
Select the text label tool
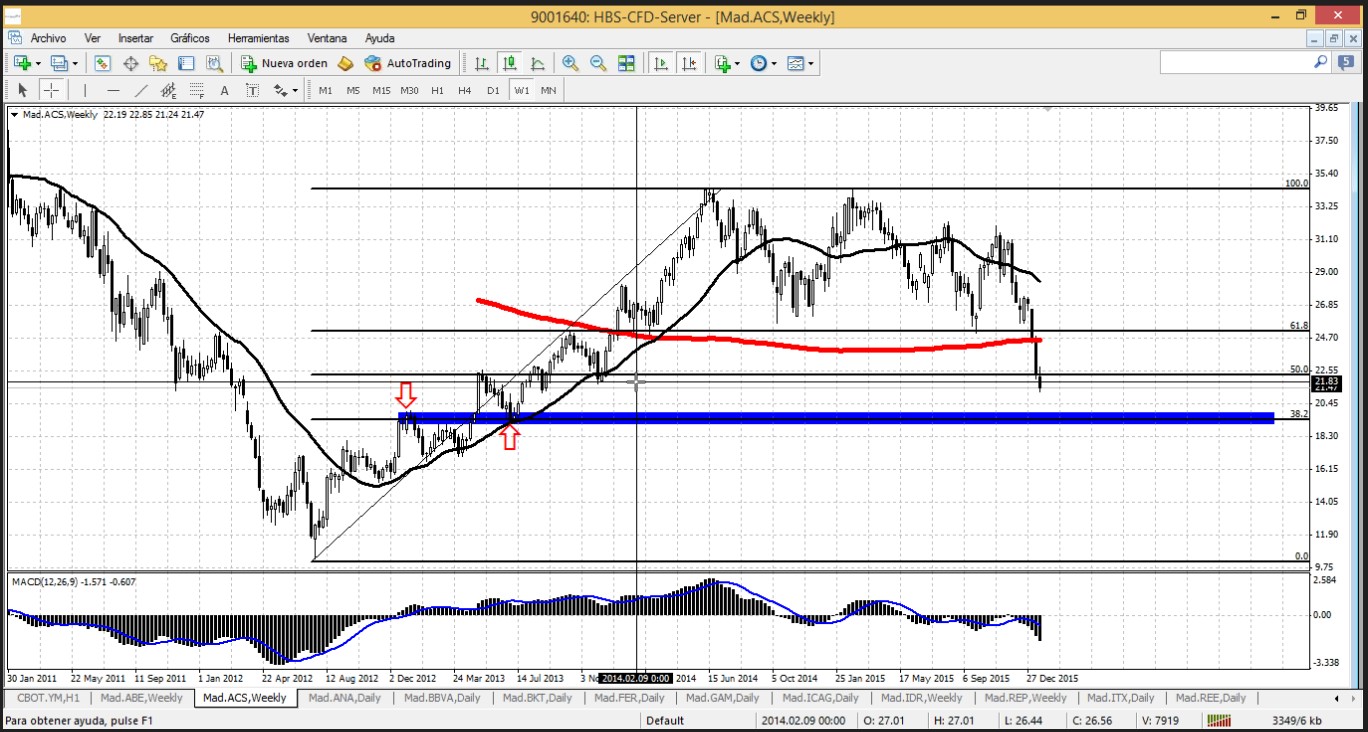(x=252, y=90)
